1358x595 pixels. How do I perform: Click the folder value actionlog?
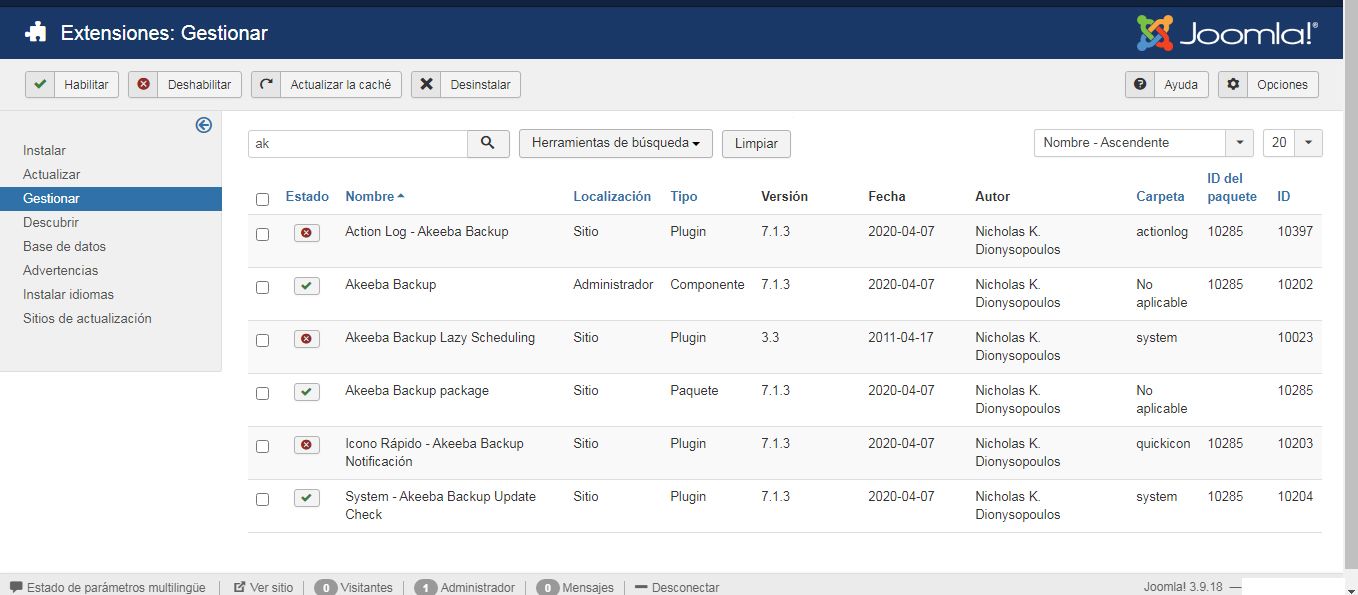tap(1162, 232)
